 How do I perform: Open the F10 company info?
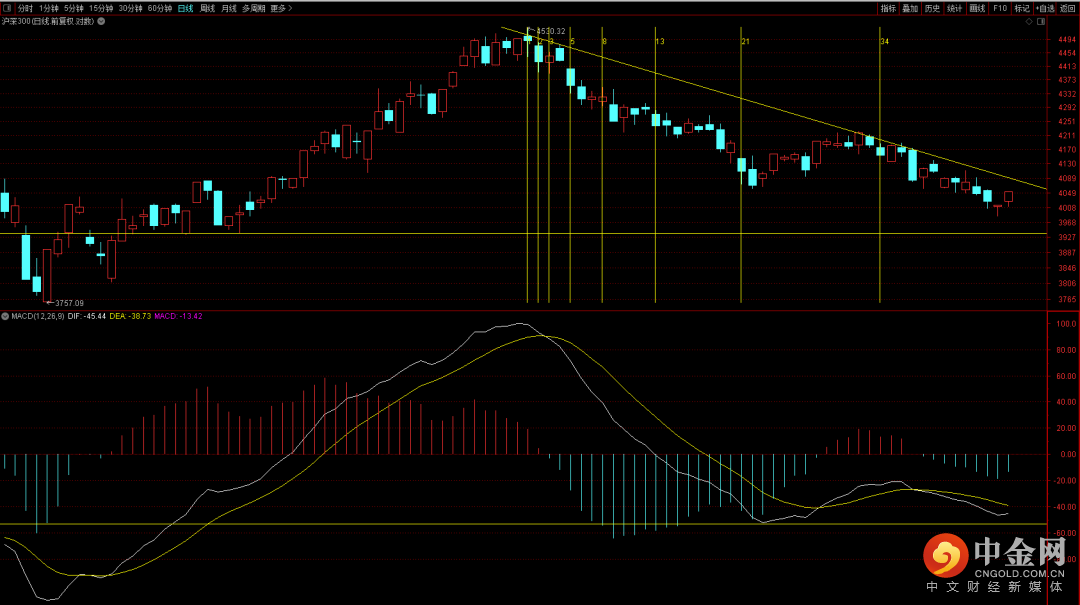pos(1000,8)
